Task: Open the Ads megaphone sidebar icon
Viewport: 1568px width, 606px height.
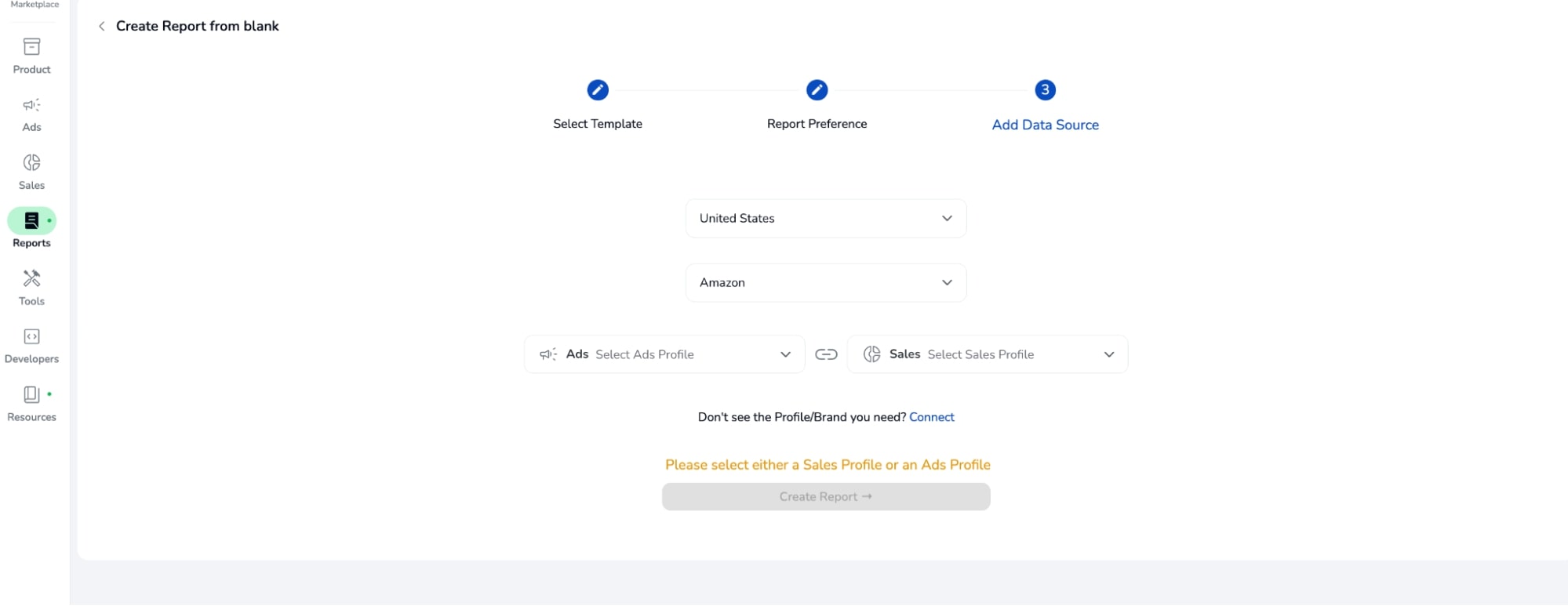Action: (31, 105)
